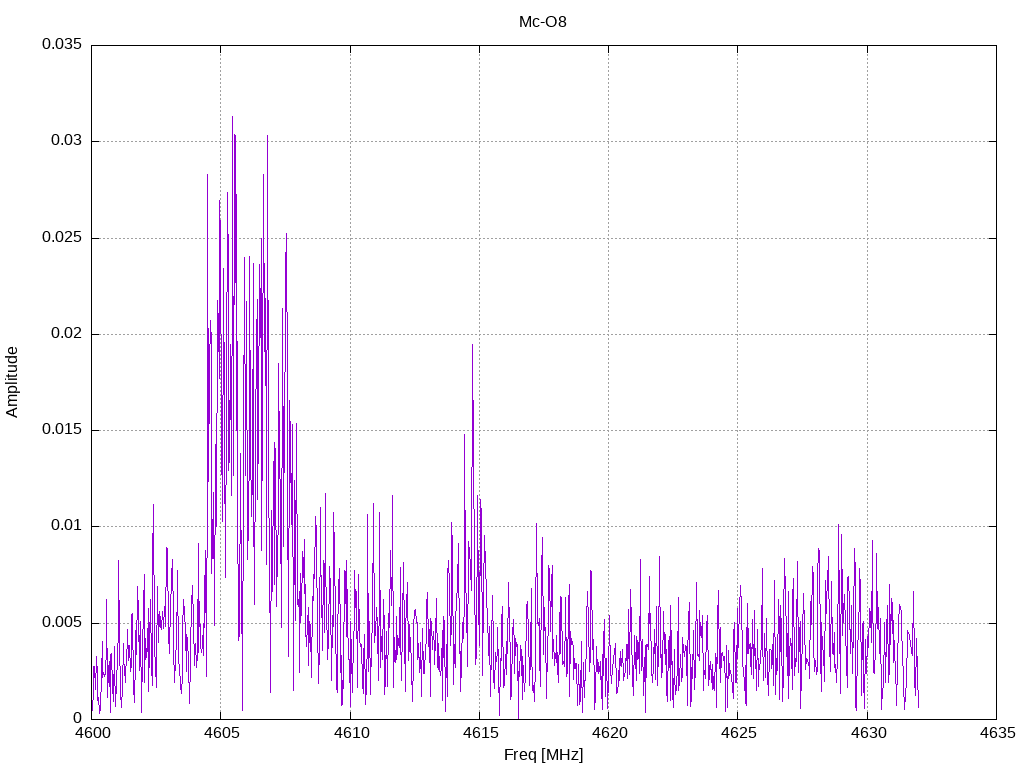Screen dimensions: 1024x768
Task: Click the 0.025 y-axis tick label
Action: 61,238
